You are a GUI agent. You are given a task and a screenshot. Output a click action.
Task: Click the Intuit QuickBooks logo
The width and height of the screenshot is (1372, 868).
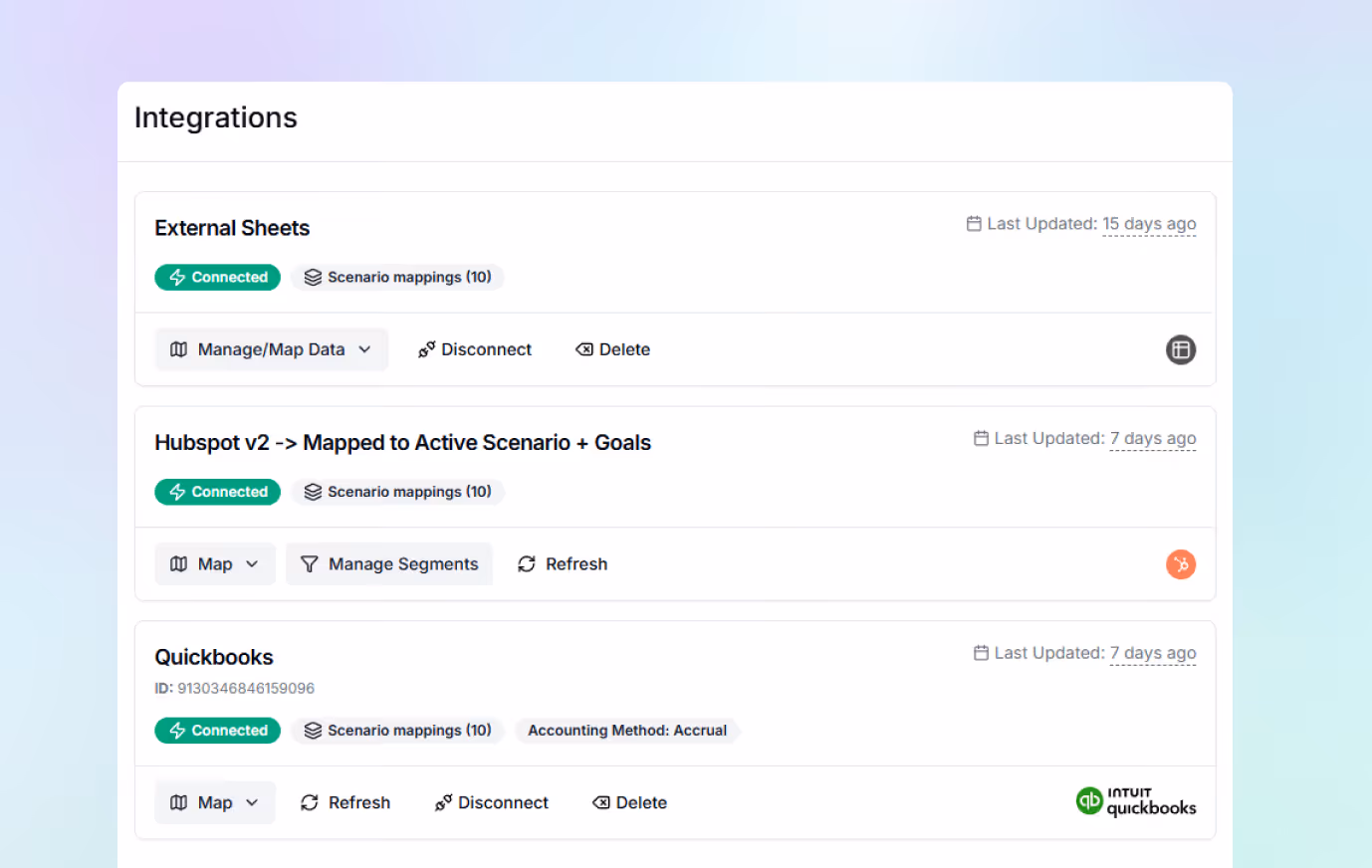pyautogui.click(x=1136, y=801)
